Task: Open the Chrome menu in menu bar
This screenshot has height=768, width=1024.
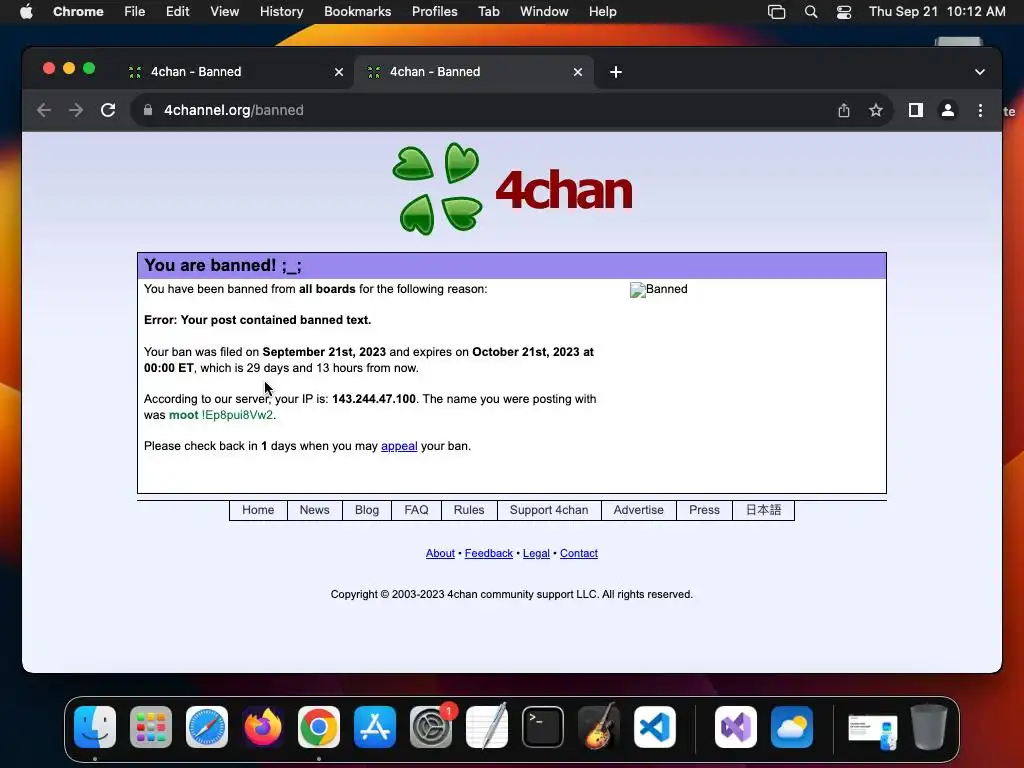Action: click(78, 12)
